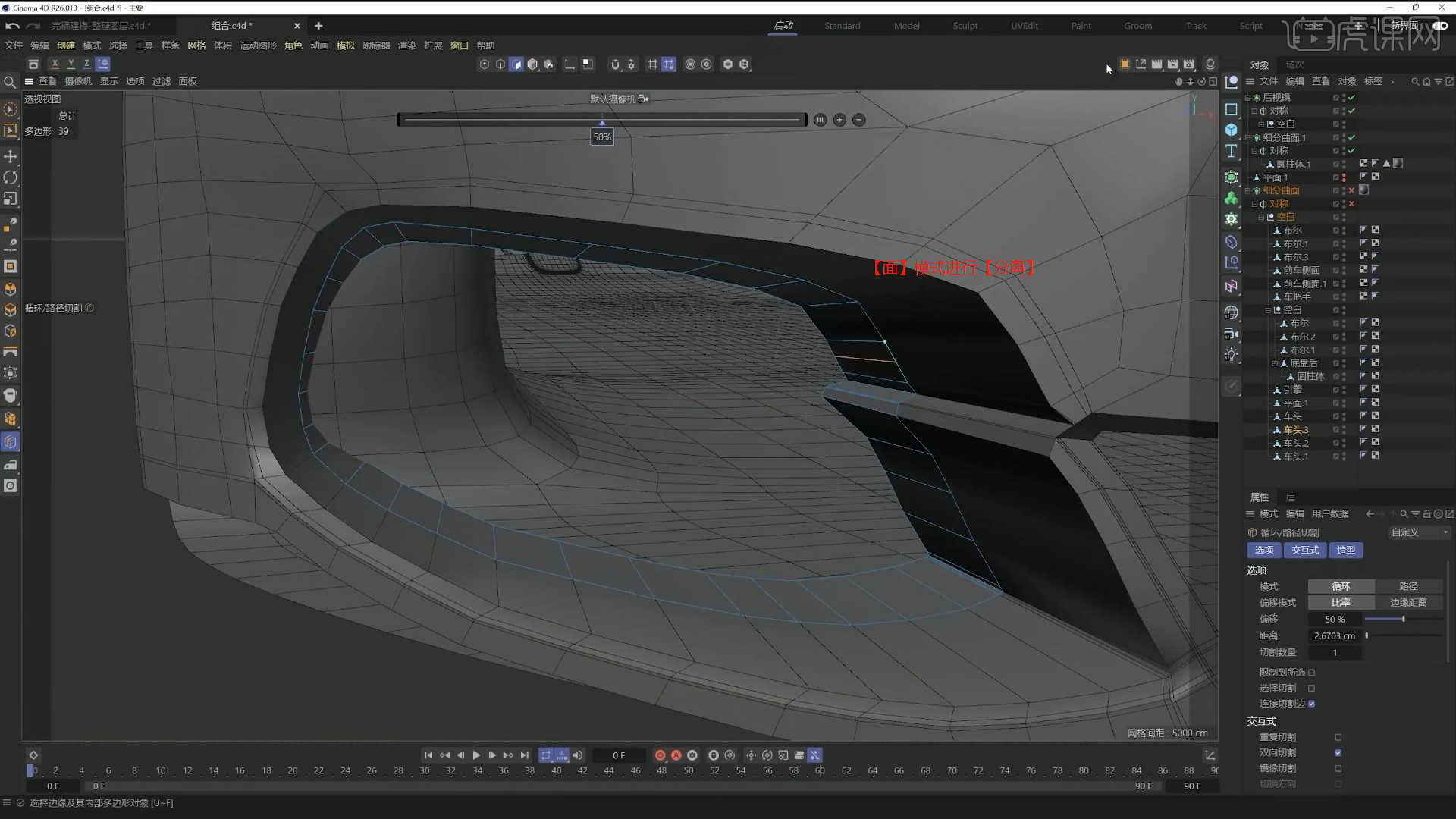Collapse the orange 细分曲面 tree node
This screenshot has width=1456, height=819.
coord(1247,191)
